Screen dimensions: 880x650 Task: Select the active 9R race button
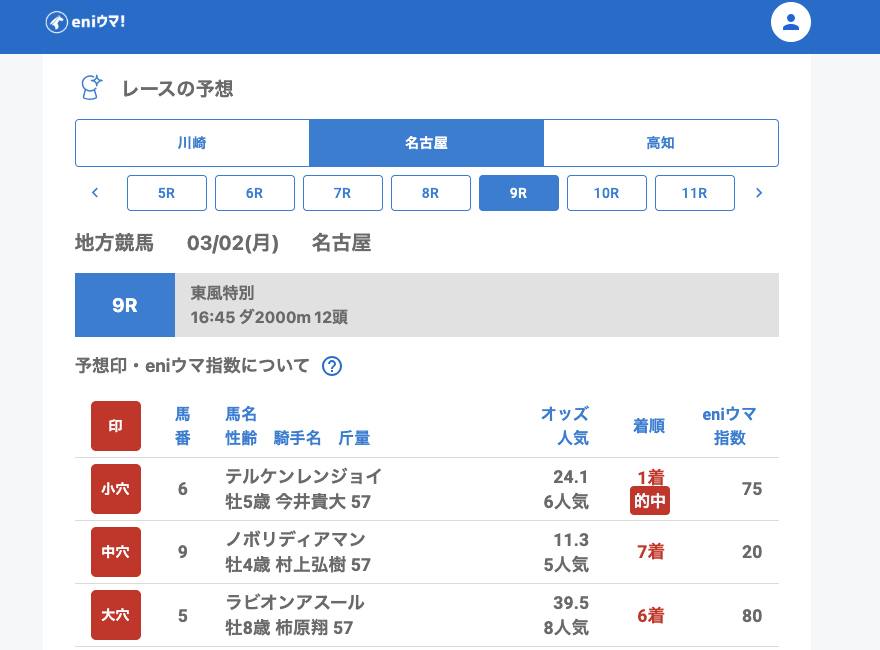coord(519,193)
